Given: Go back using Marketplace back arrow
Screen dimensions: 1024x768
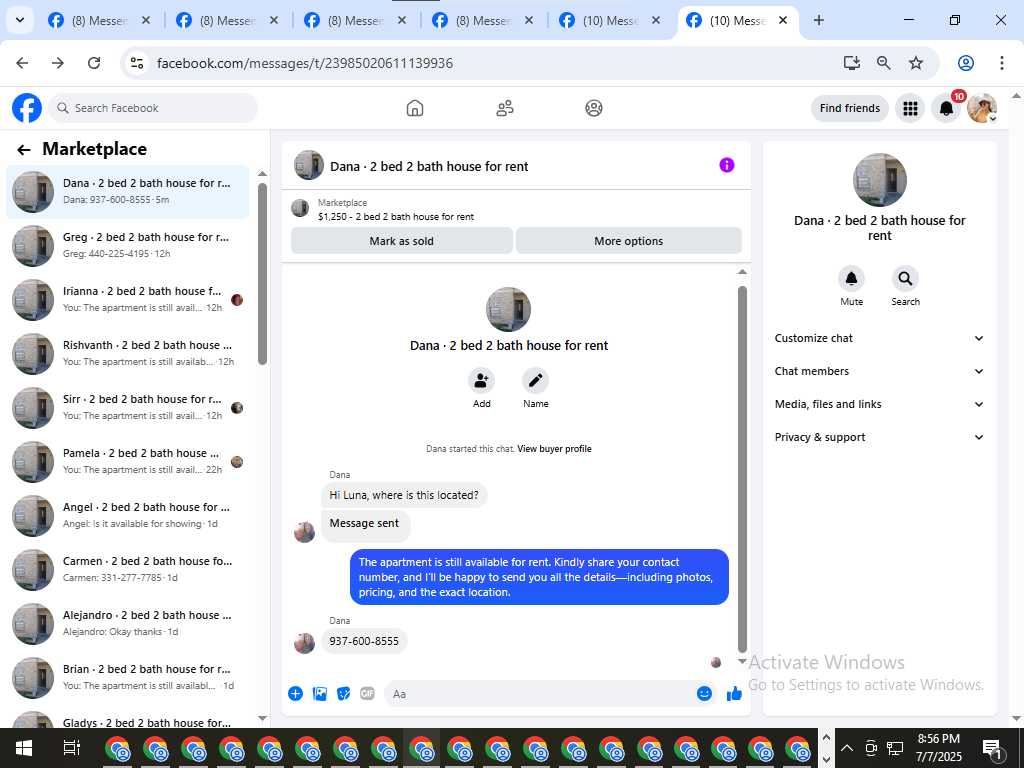Looking at the screenshot, I should (x=24, y=150).
